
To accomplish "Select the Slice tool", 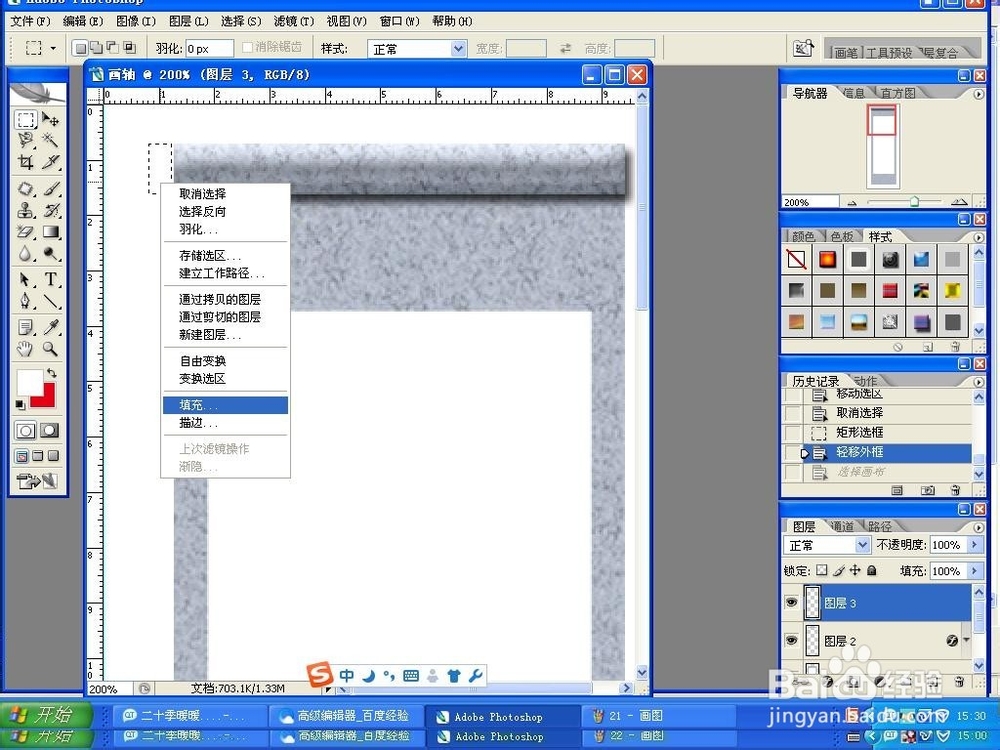I will 50,162.
